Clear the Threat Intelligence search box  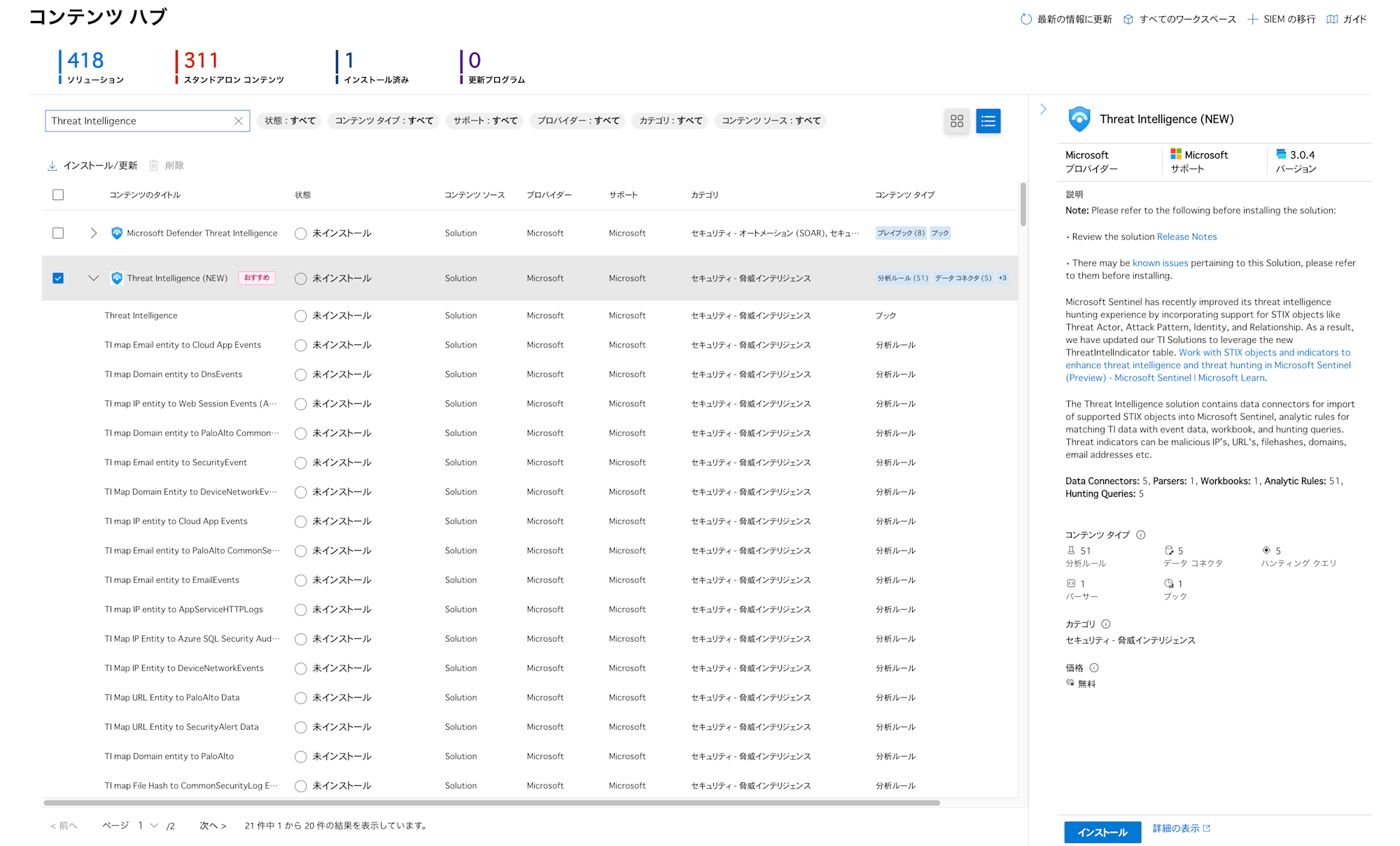tap(238, 121)
